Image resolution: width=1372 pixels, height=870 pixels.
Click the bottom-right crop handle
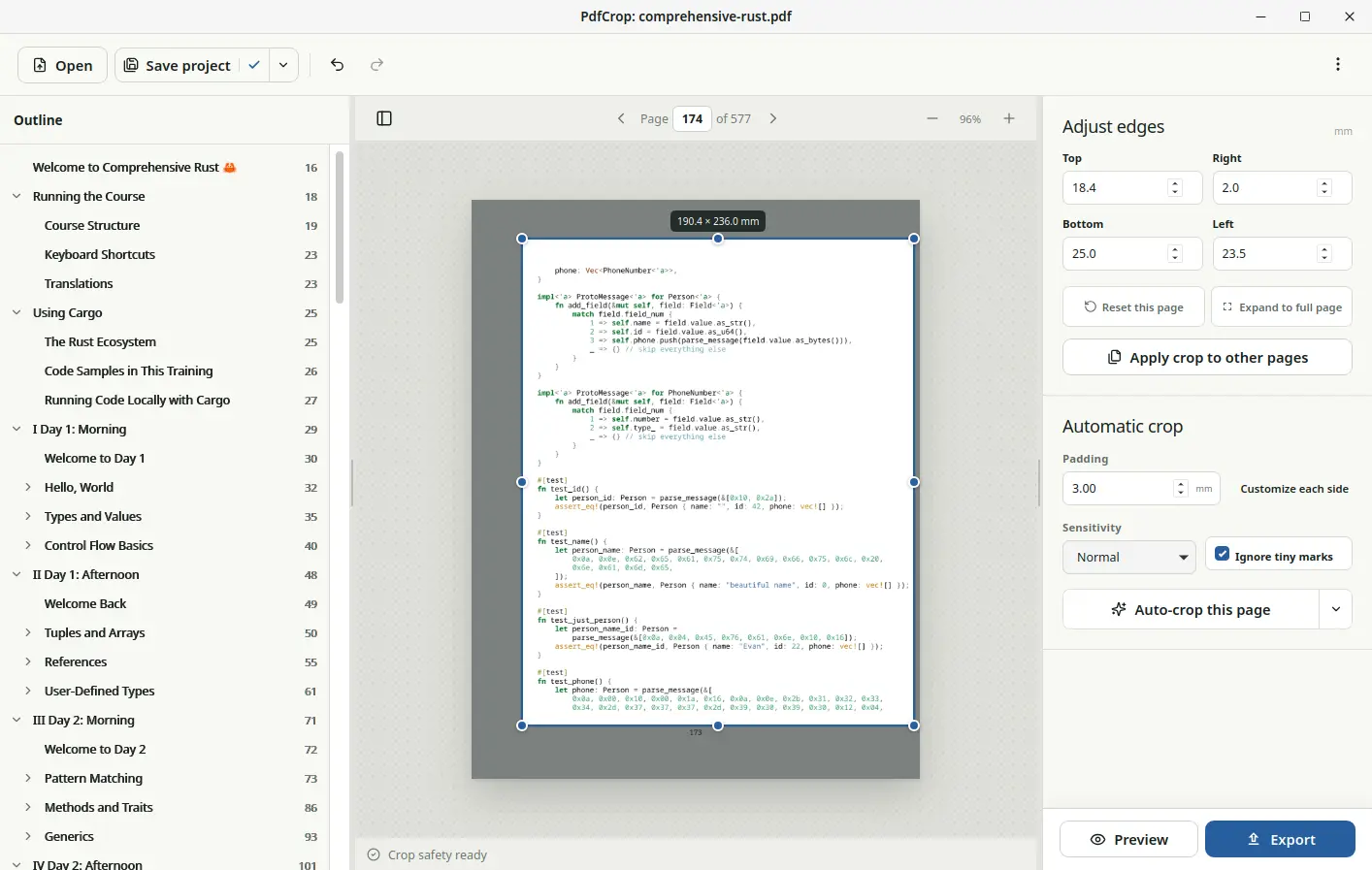[914, 725]
